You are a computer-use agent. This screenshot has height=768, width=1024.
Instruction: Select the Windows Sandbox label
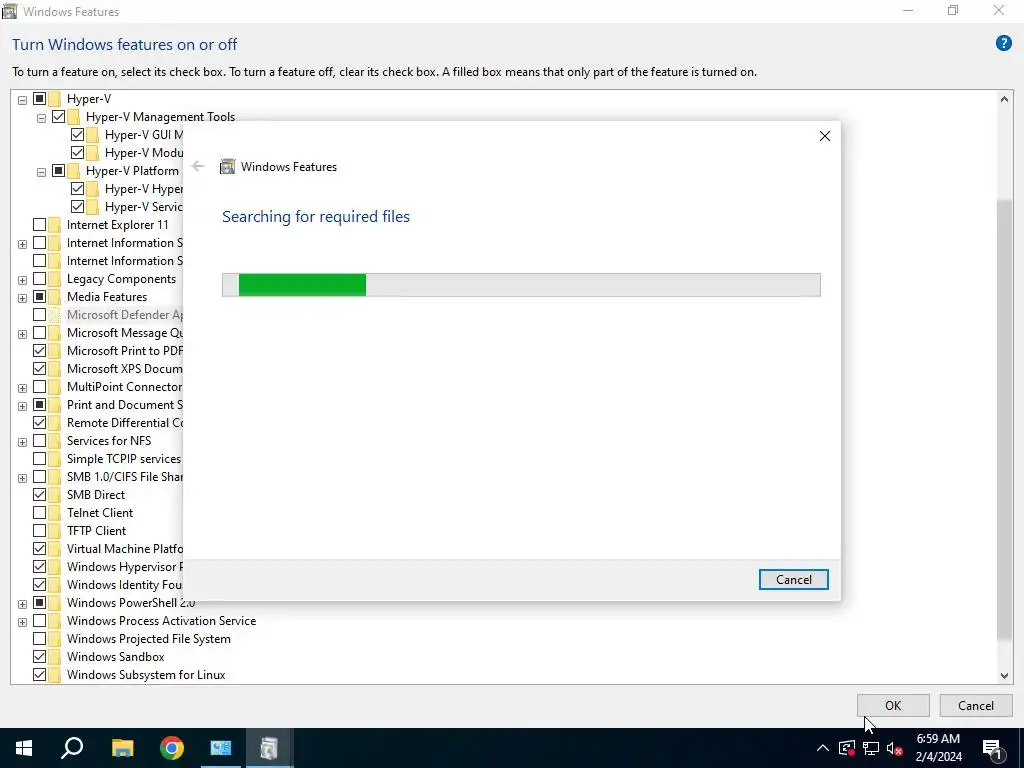coord(116,657)
